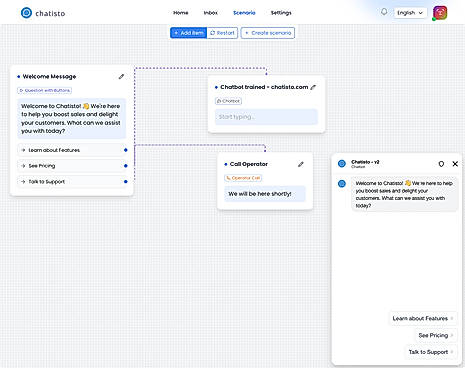Click the Restart button
This screenshot has width=465, height=368.
(x=222, y=33)
